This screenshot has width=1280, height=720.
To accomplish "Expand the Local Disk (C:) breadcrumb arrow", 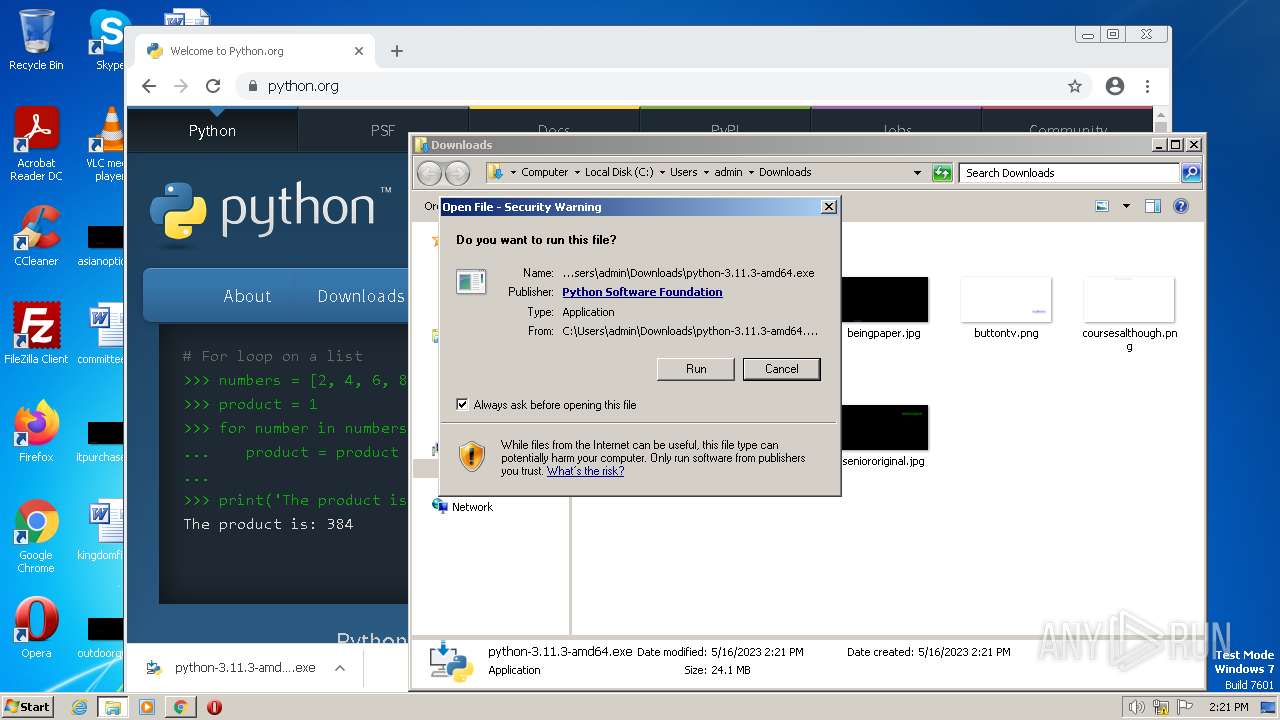I will [x=662, y=173].
